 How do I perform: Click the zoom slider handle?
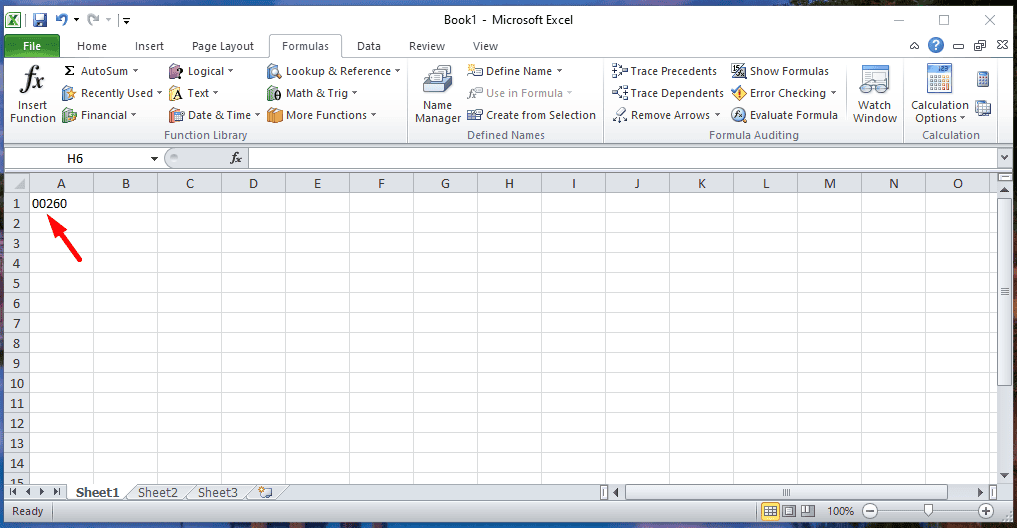click(928, 511)
